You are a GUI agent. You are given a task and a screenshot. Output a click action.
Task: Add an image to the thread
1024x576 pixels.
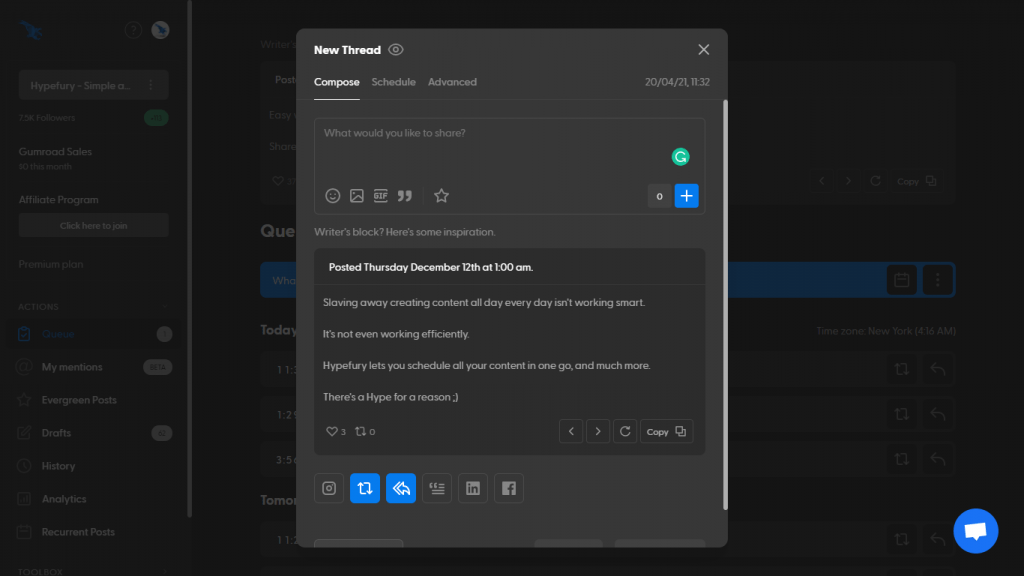pos(357,196)
